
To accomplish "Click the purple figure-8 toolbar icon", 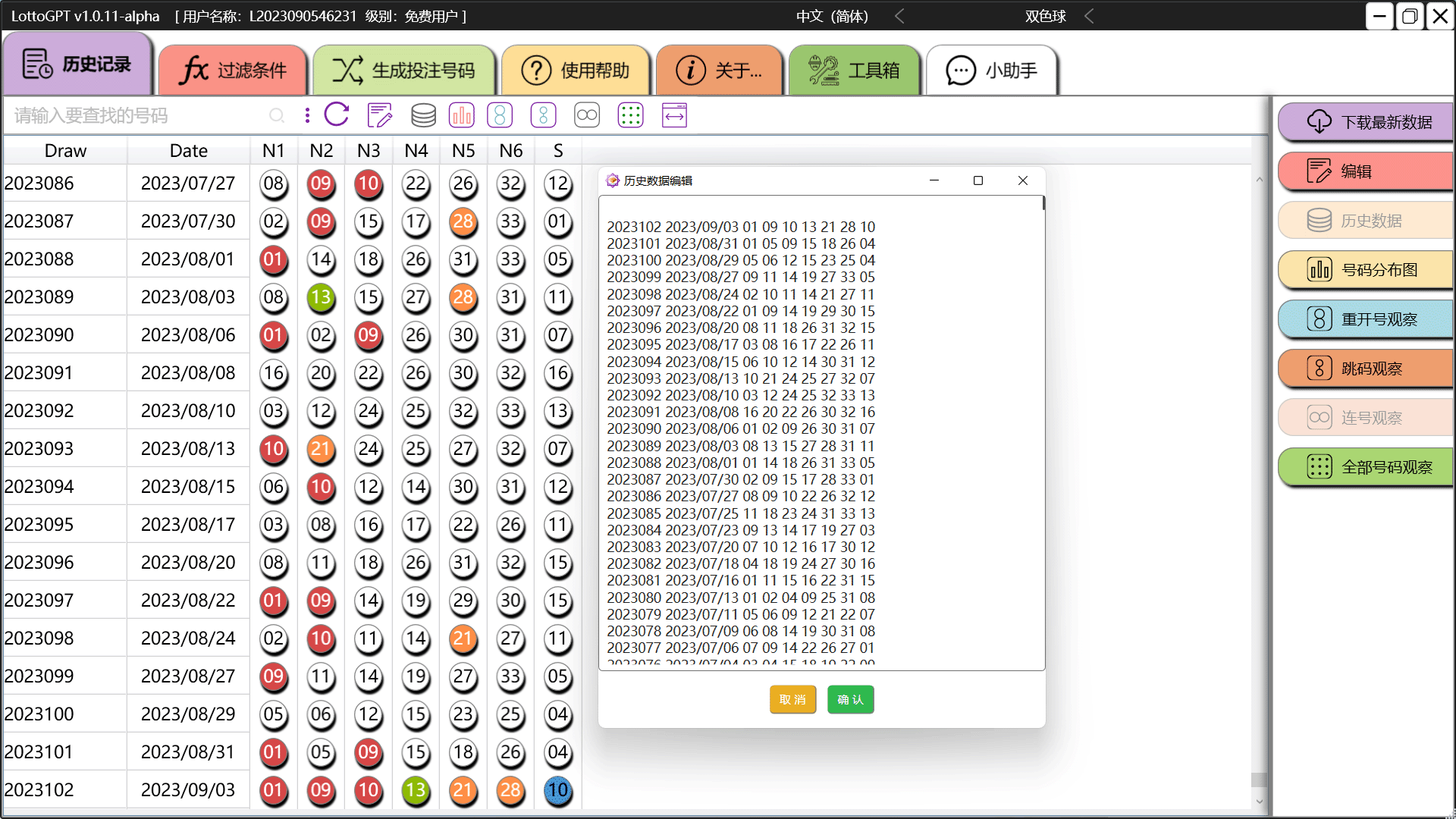I will pyautogui.click(x=500, y=115).
